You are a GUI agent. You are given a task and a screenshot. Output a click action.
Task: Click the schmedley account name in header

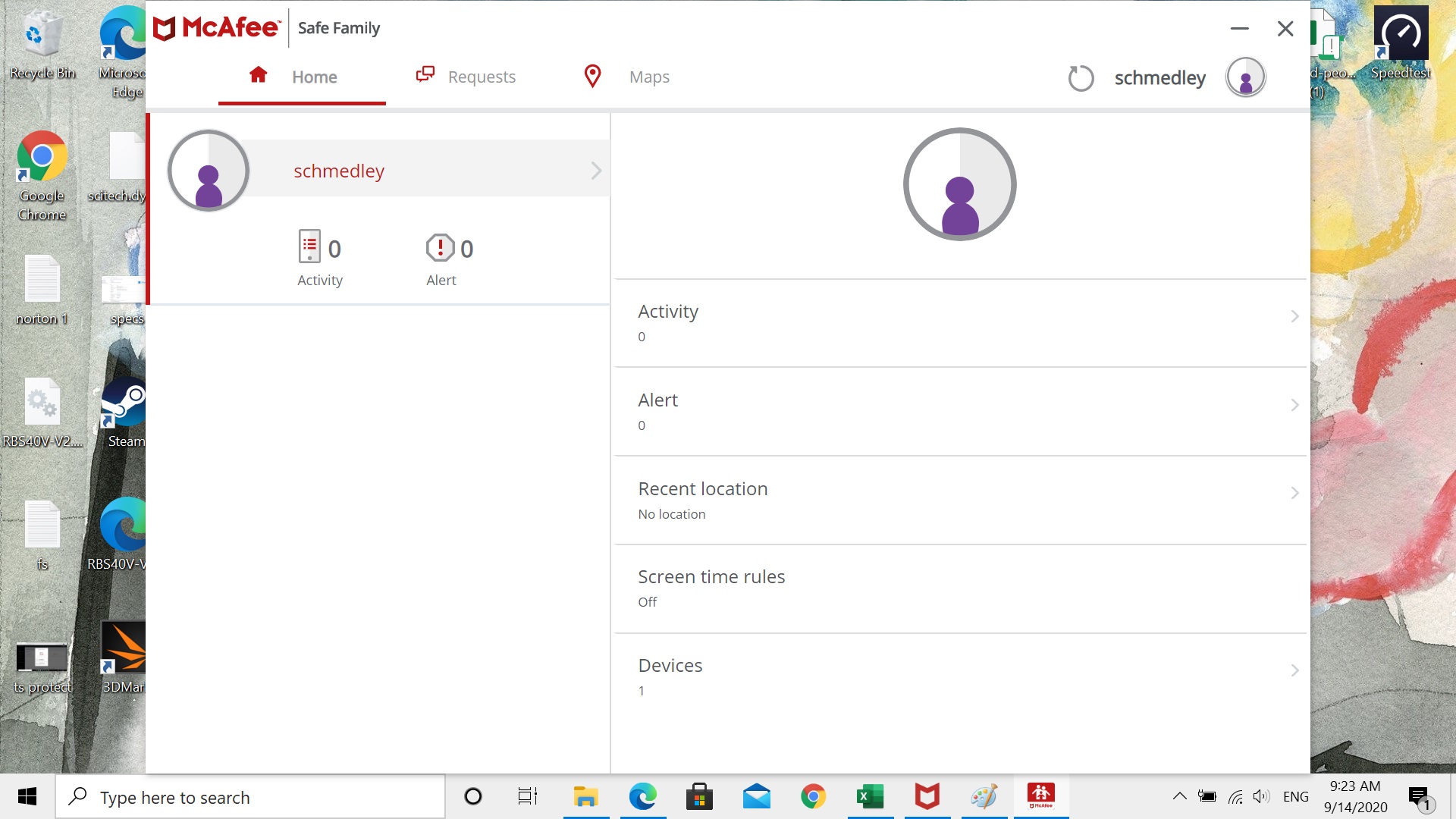coord(1160,77)
